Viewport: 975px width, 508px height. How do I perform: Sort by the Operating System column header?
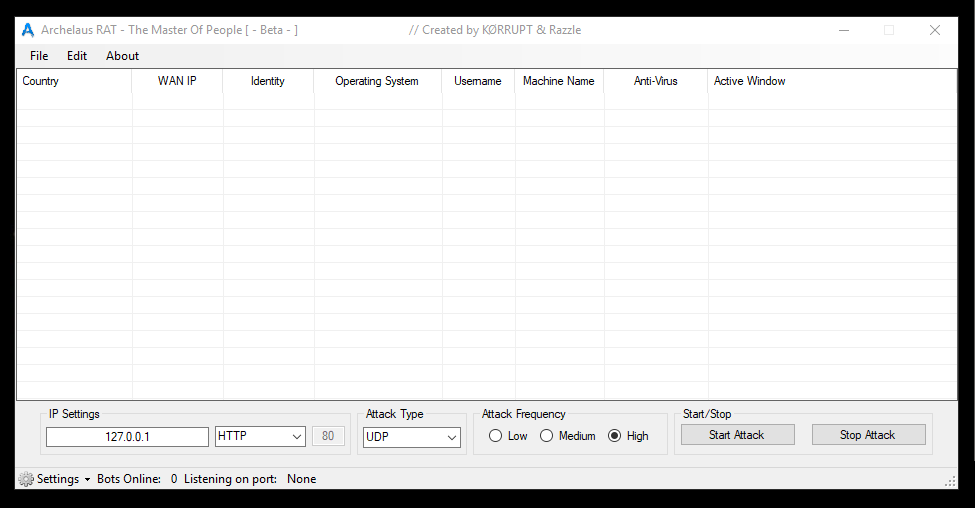point(377,81)
